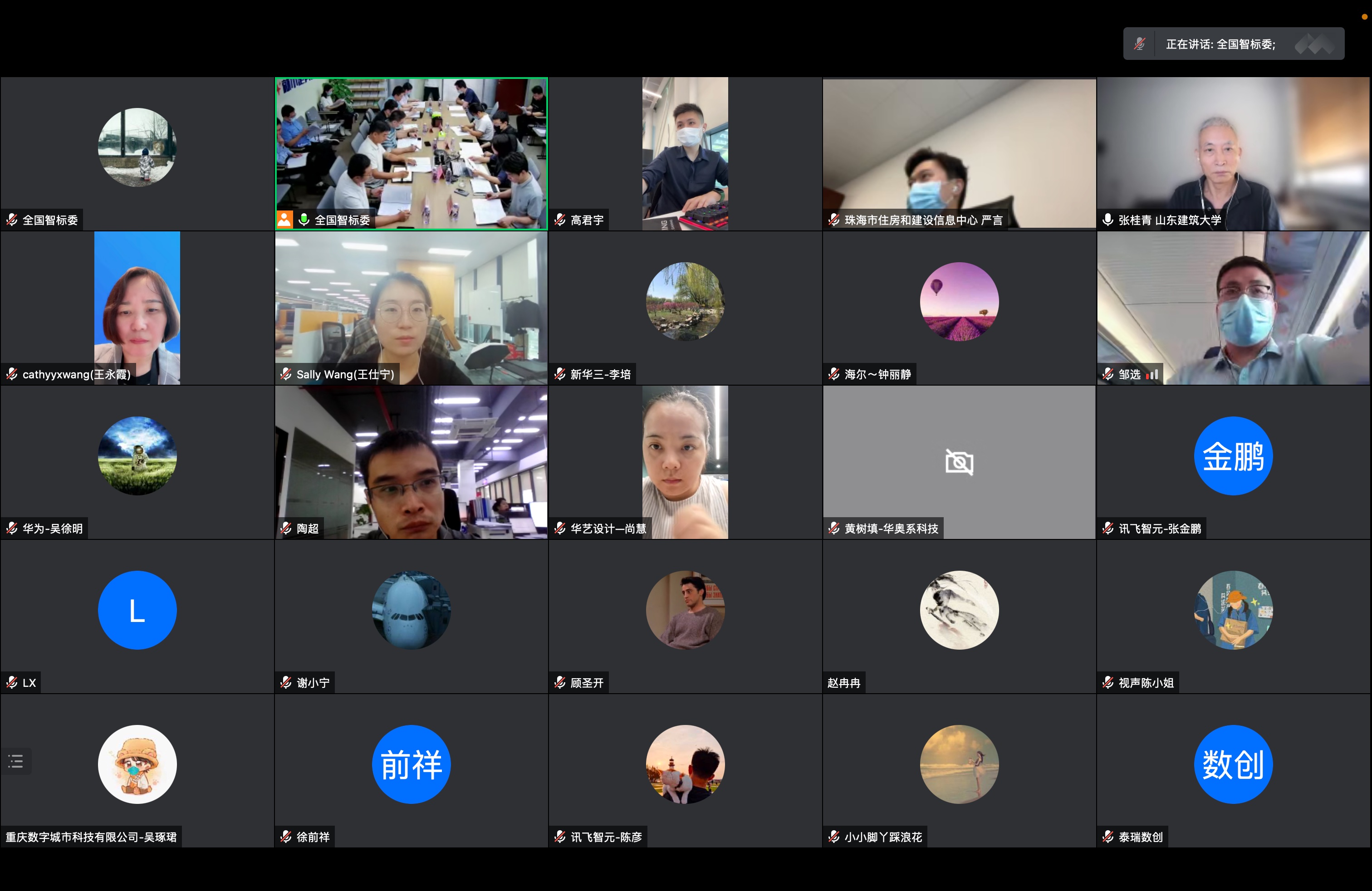
Task: Click muted mic icon of 海尔~钟丽静
Action: coord(834,374)
